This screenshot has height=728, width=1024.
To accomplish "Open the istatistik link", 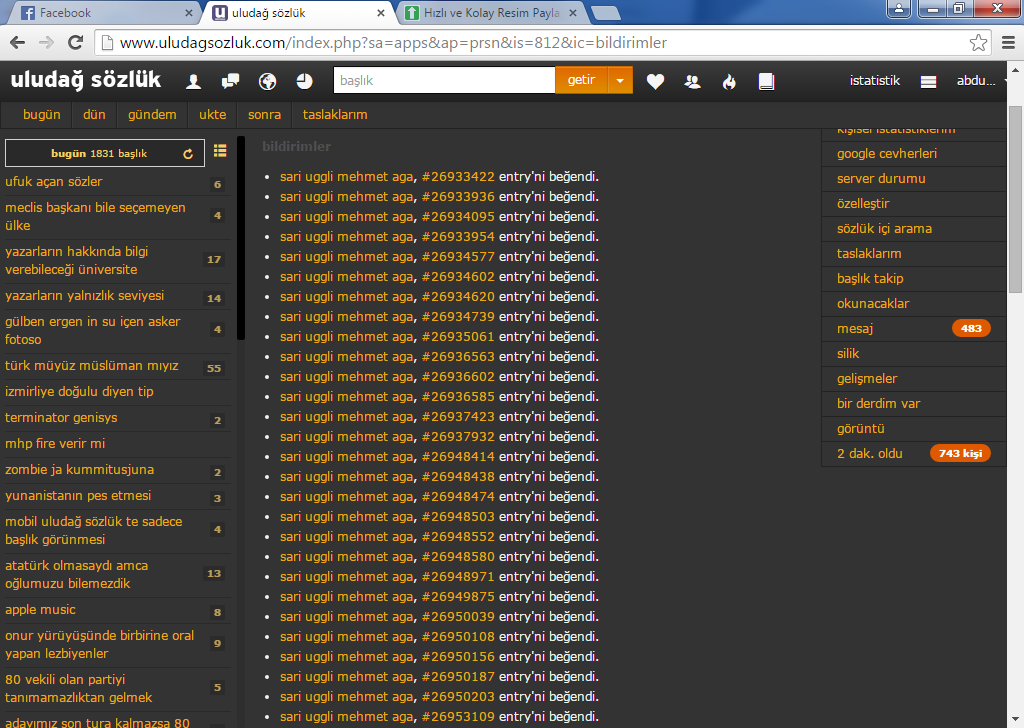I will point(874,80).
